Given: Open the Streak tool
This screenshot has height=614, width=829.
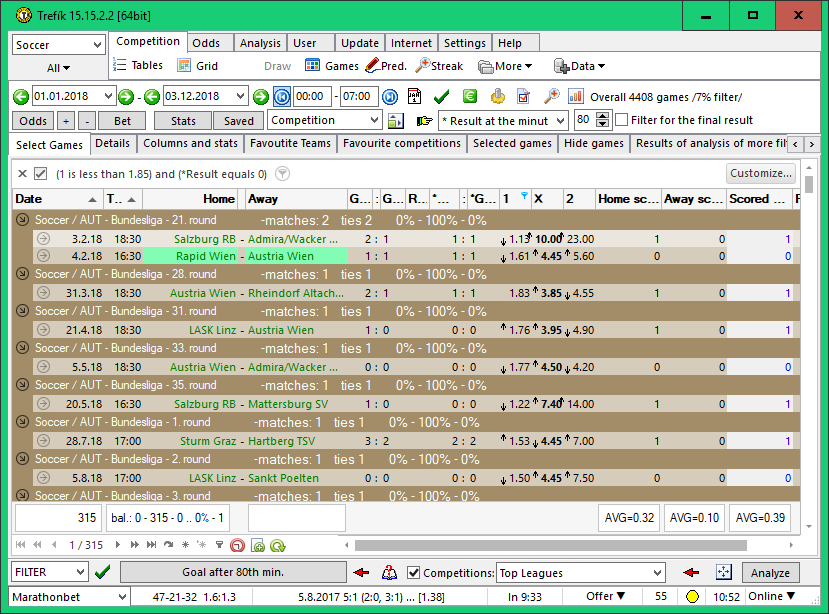Looking at the screenshot, I should 439,66.
